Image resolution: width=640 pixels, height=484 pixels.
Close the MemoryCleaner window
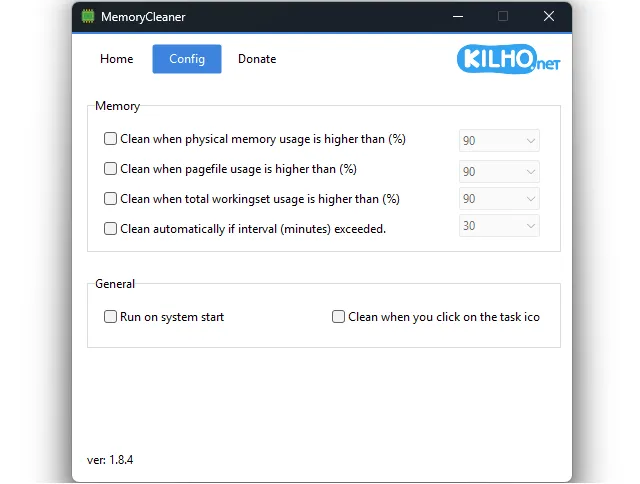point(549,17)
